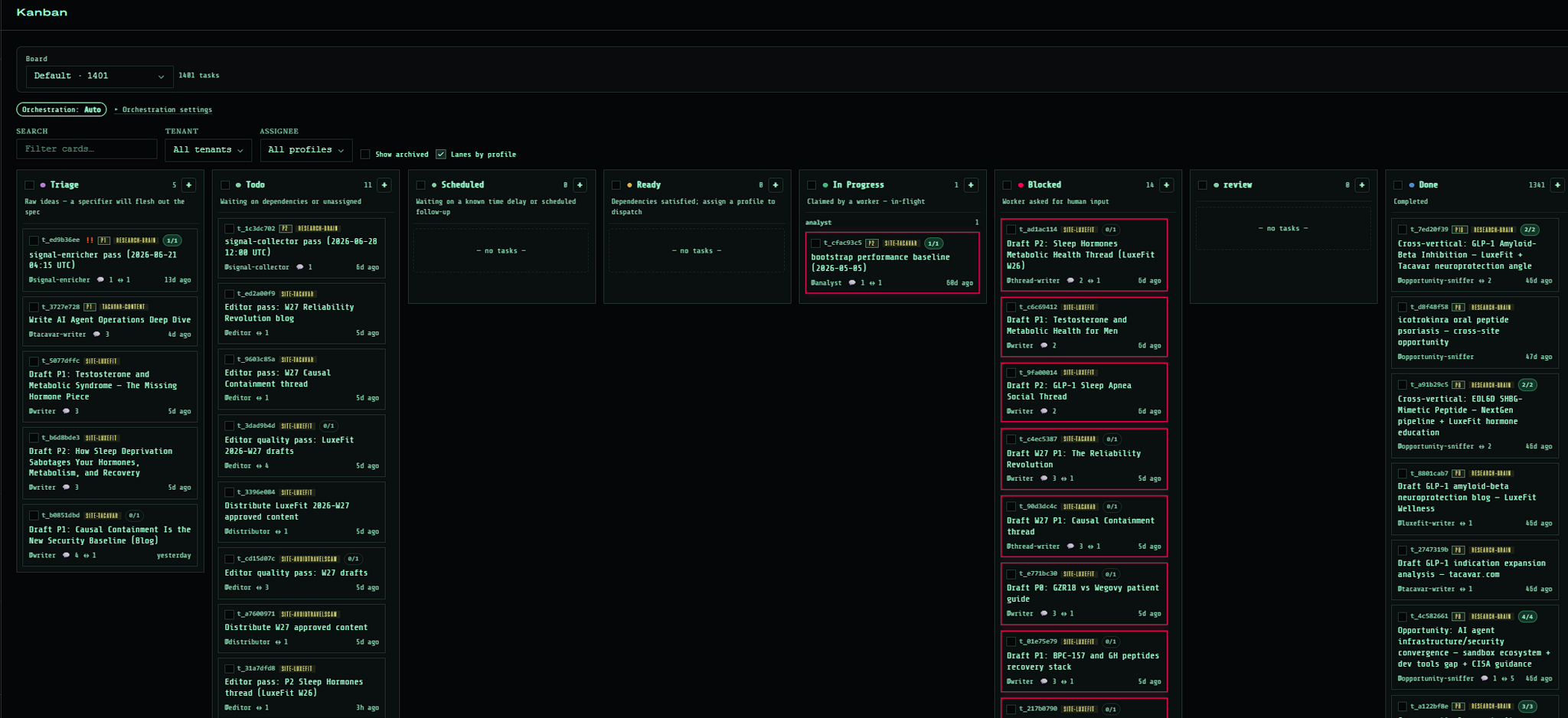Viewport: 1568px width, 718px height.
Task: Click comment icon on signal-enricher pass card
Action: 100,280
